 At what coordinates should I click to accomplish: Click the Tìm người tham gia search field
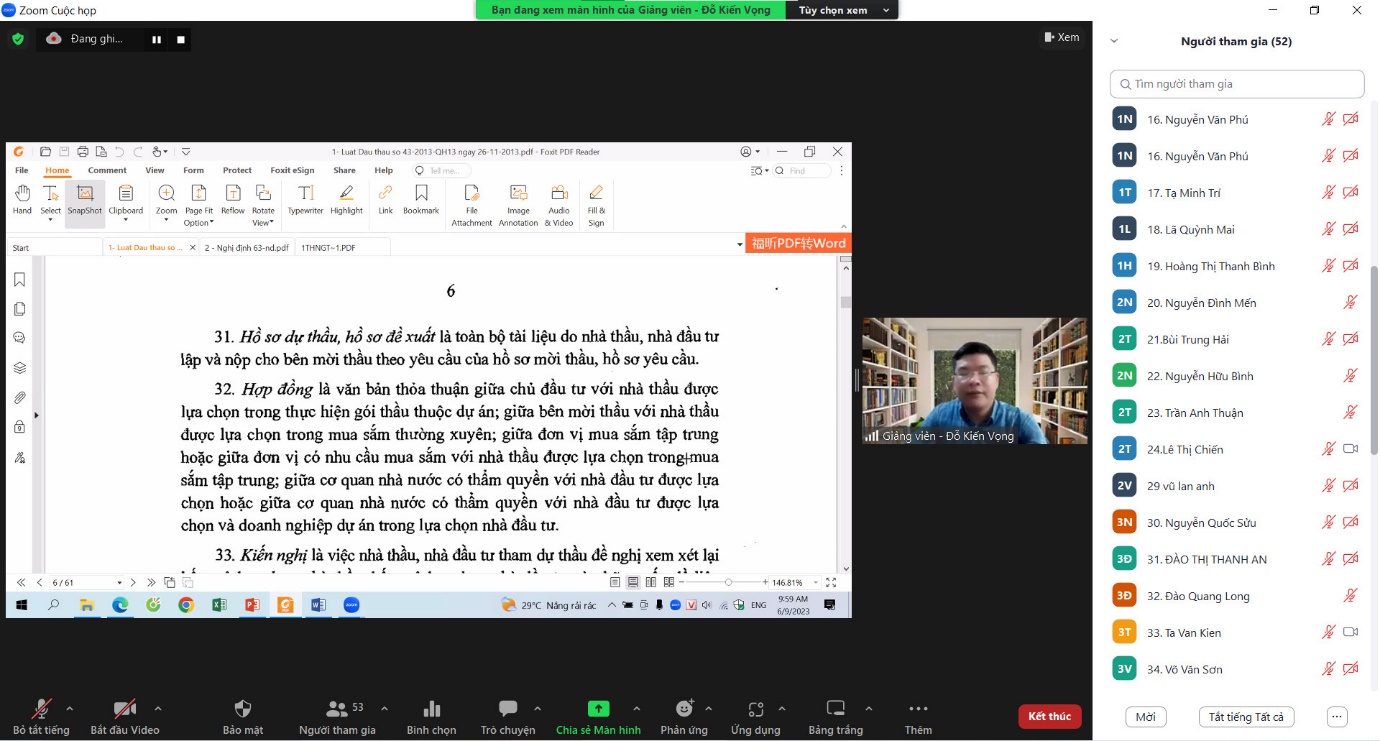coord(1237,84)
